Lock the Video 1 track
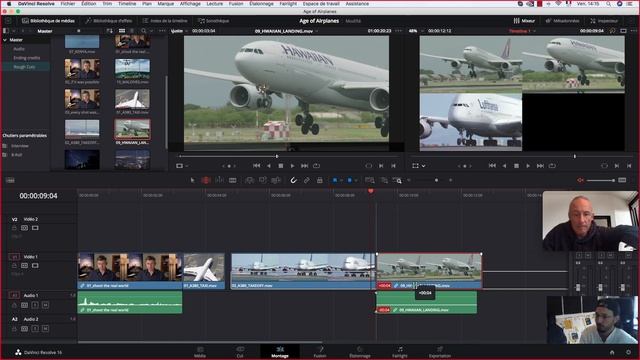Viewport: 640px width, 360px height. click(x=14, y=265)
